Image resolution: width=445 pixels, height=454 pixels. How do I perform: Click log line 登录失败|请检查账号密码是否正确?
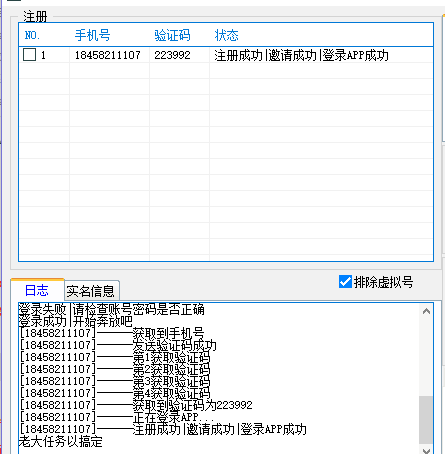pos(111,309)
